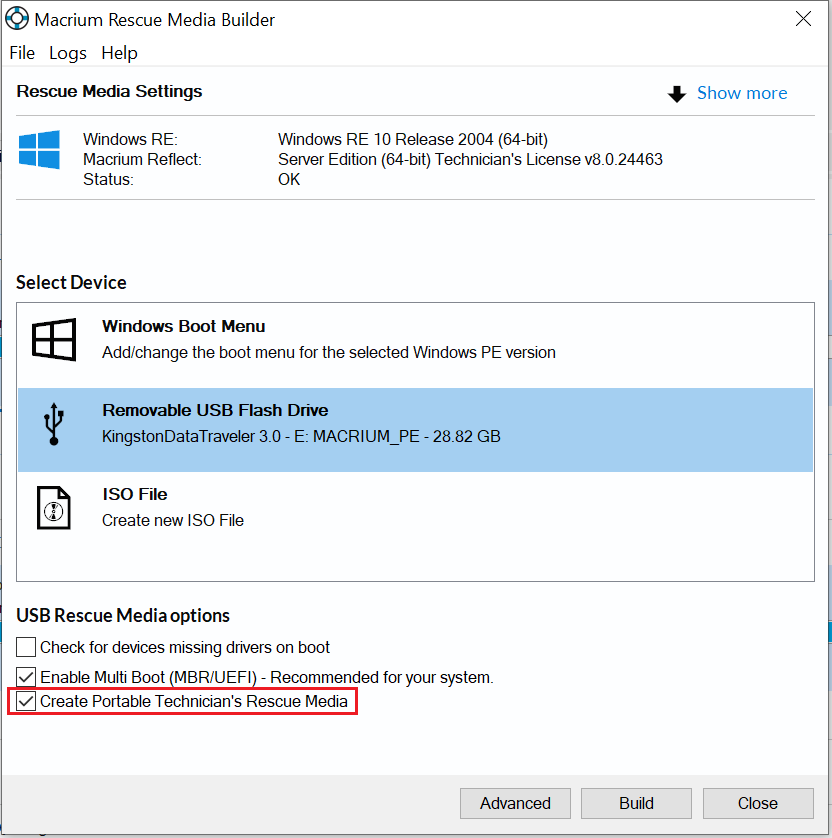Open the File menu
The image size is (832, 838).
click(21, 53)
